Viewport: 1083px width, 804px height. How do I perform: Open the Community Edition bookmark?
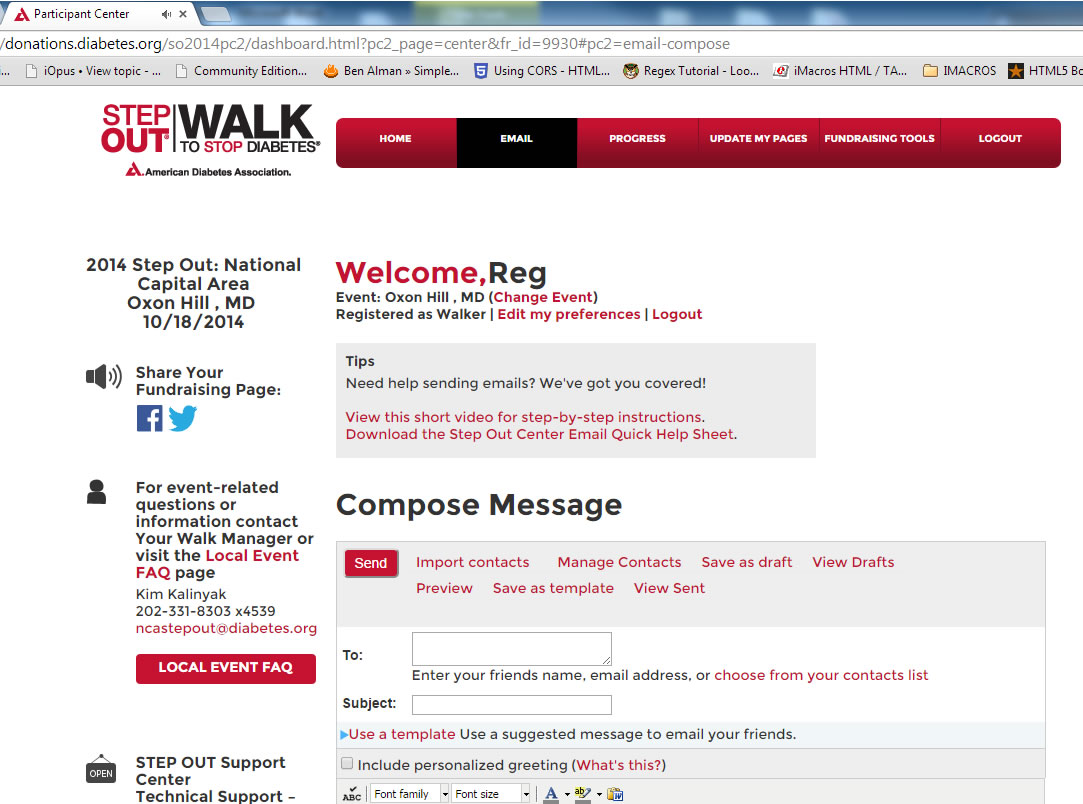point(241,70)
